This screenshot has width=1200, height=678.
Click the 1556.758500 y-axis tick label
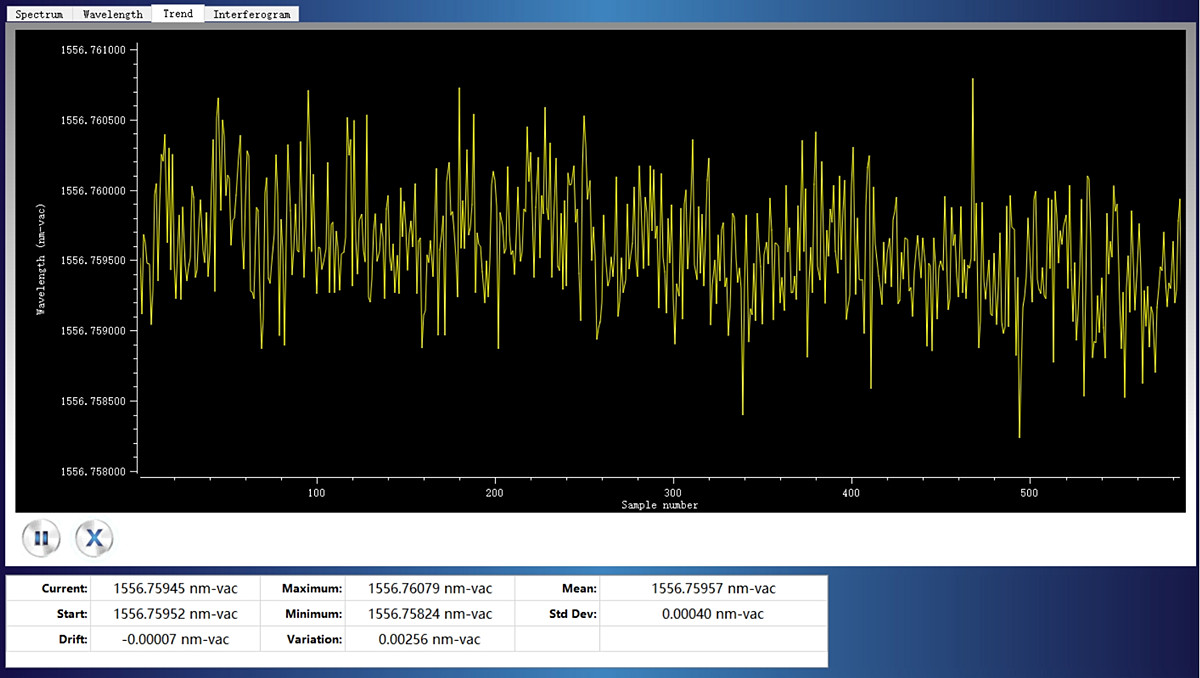pyautogui.click(x=93, y=401)
